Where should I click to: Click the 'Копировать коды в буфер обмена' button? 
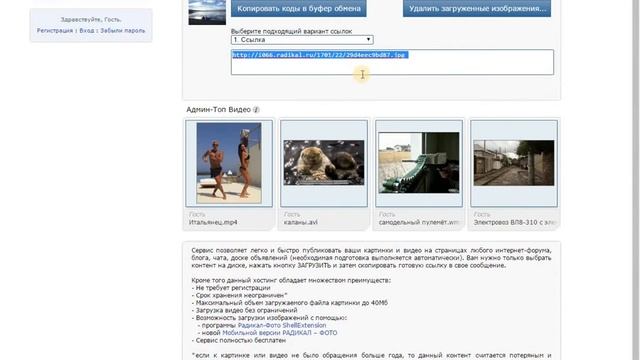(298, 8)
